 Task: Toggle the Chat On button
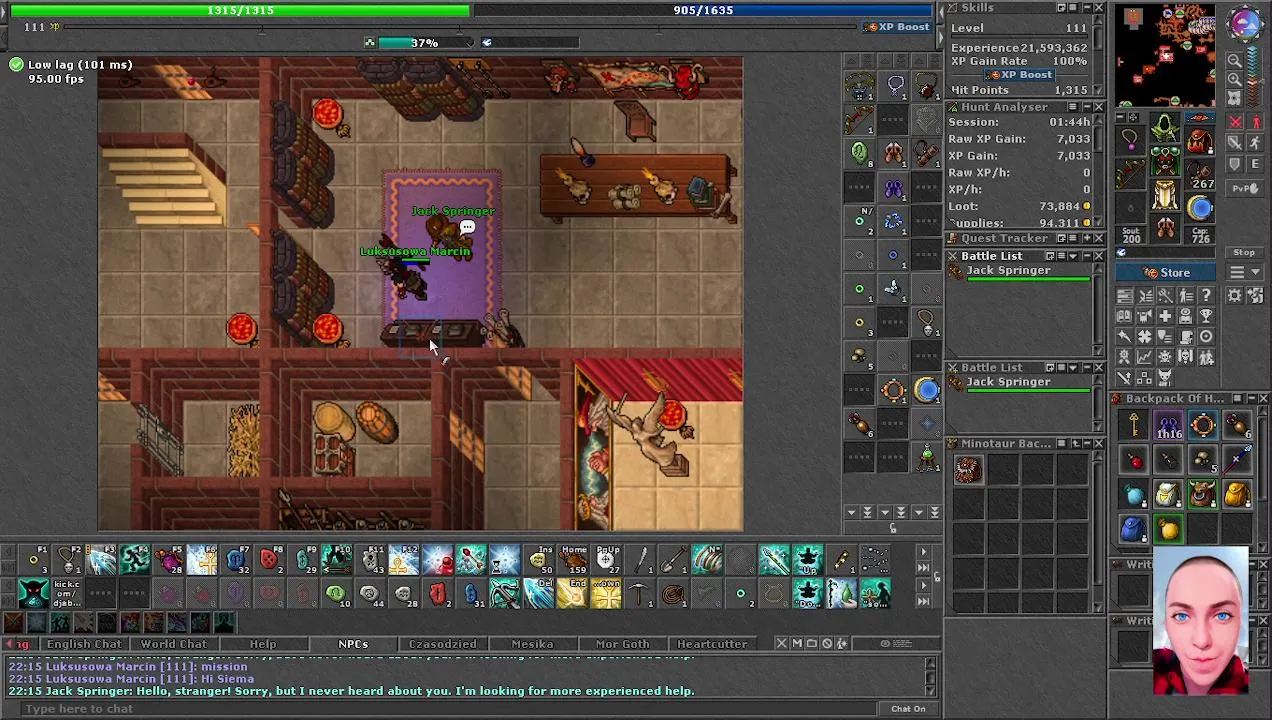tap(908, 708)
